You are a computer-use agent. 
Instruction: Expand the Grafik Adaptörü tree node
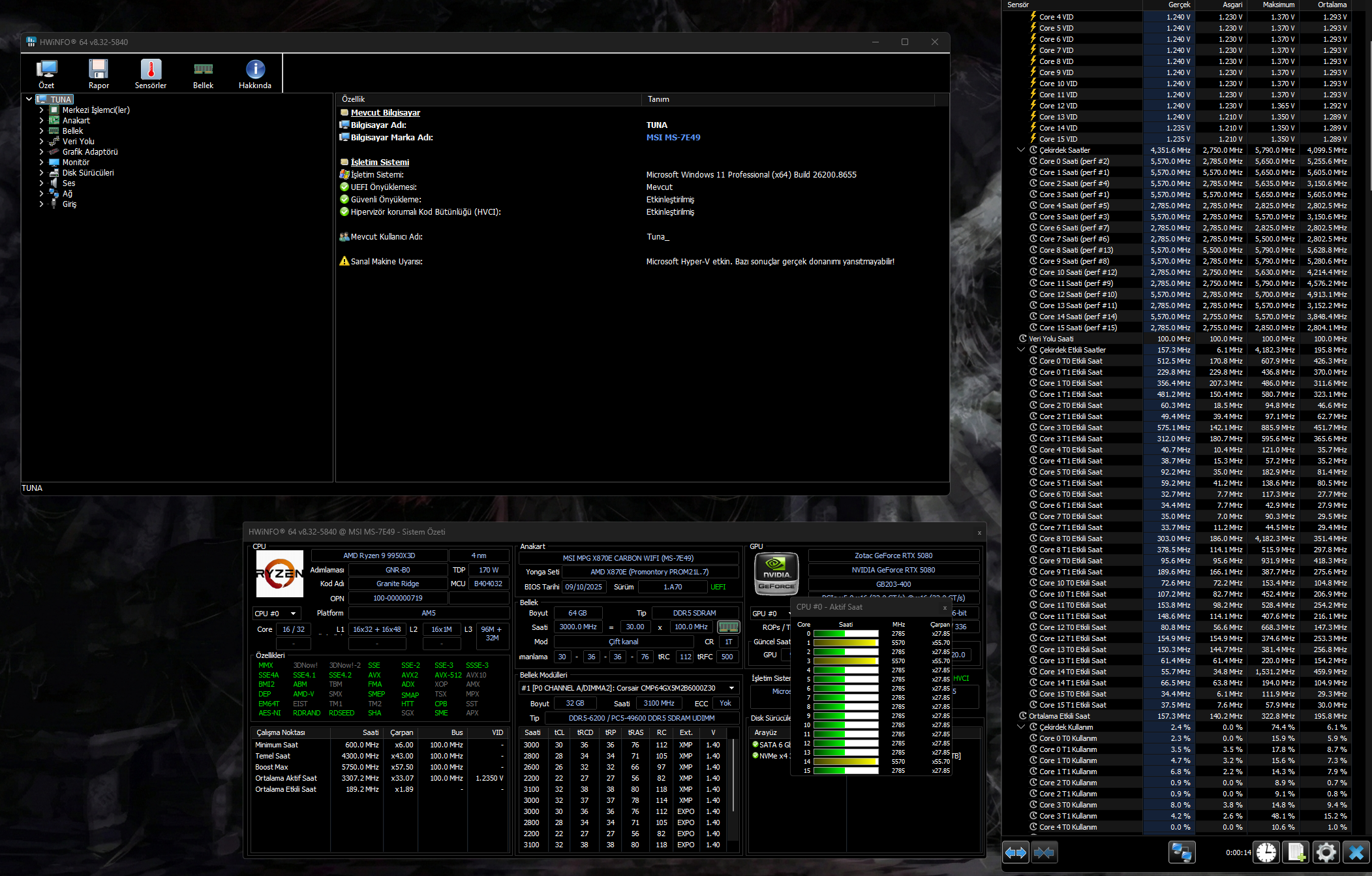pos(41,152)
